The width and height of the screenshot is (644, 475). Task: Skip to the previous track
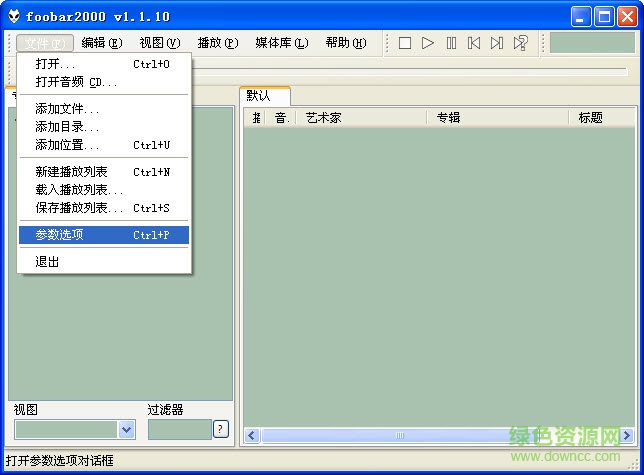tap(474, 43)
